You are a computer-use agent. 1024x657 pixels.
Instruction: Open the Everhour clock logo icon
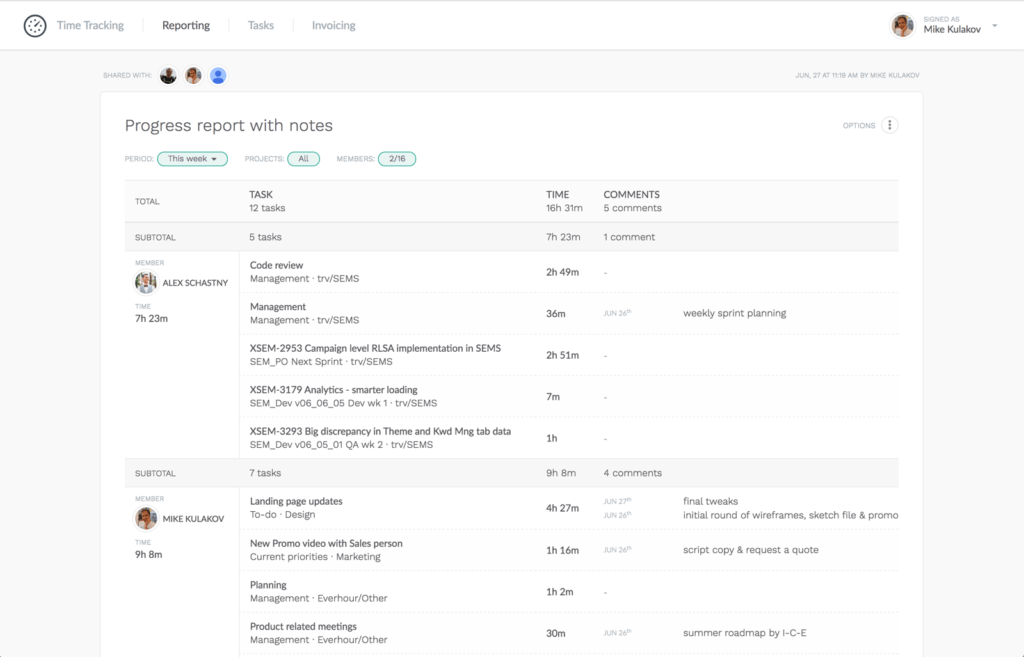coord(34,25)
